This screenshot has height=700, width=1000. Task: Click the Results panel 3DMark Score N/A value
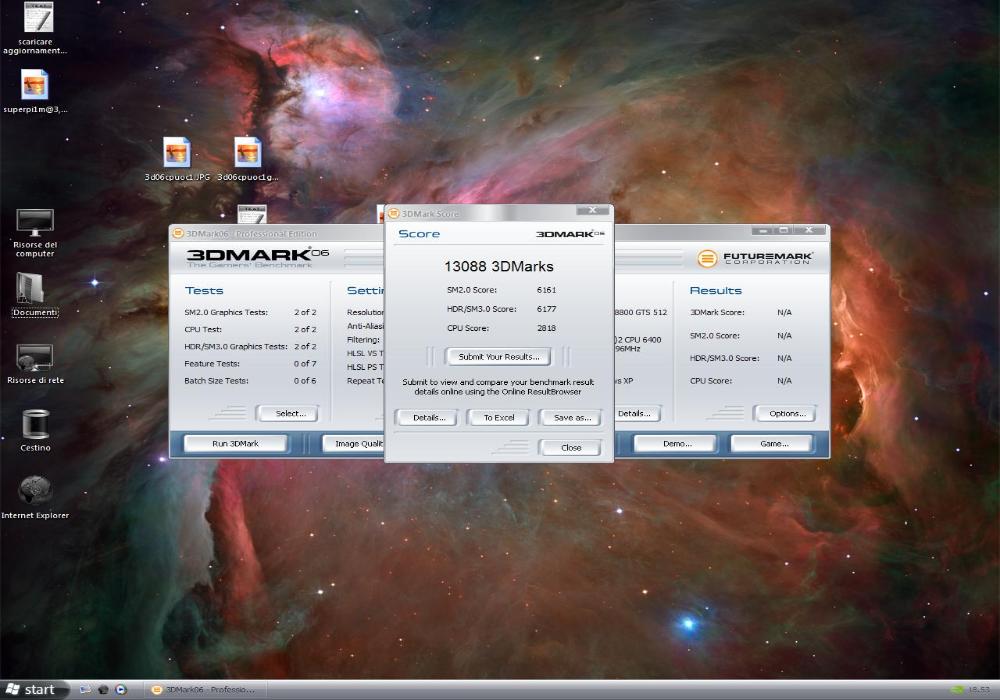[784, 312]
